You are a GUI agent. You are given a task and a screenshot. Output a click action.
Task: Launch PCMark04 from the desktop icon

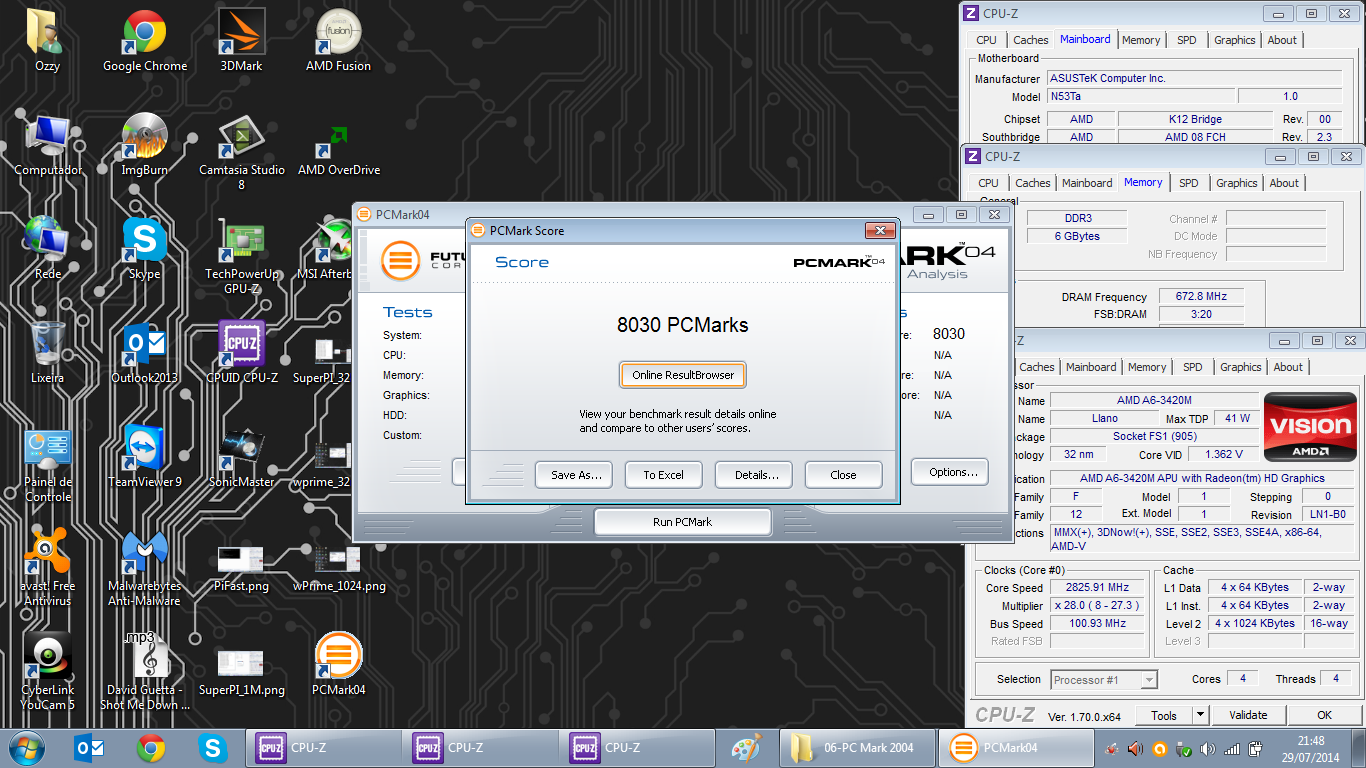[338, 664]
